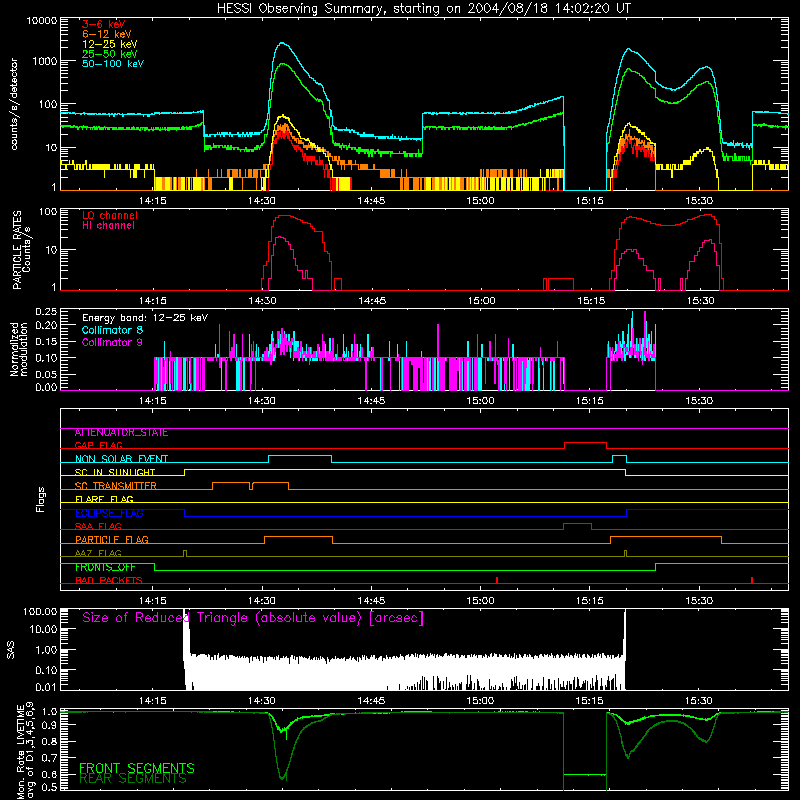This screenshot has width=800, height=800.
Task: Click the 15:15 tick under the SAS plot
Action: click(x=590, y=701)
